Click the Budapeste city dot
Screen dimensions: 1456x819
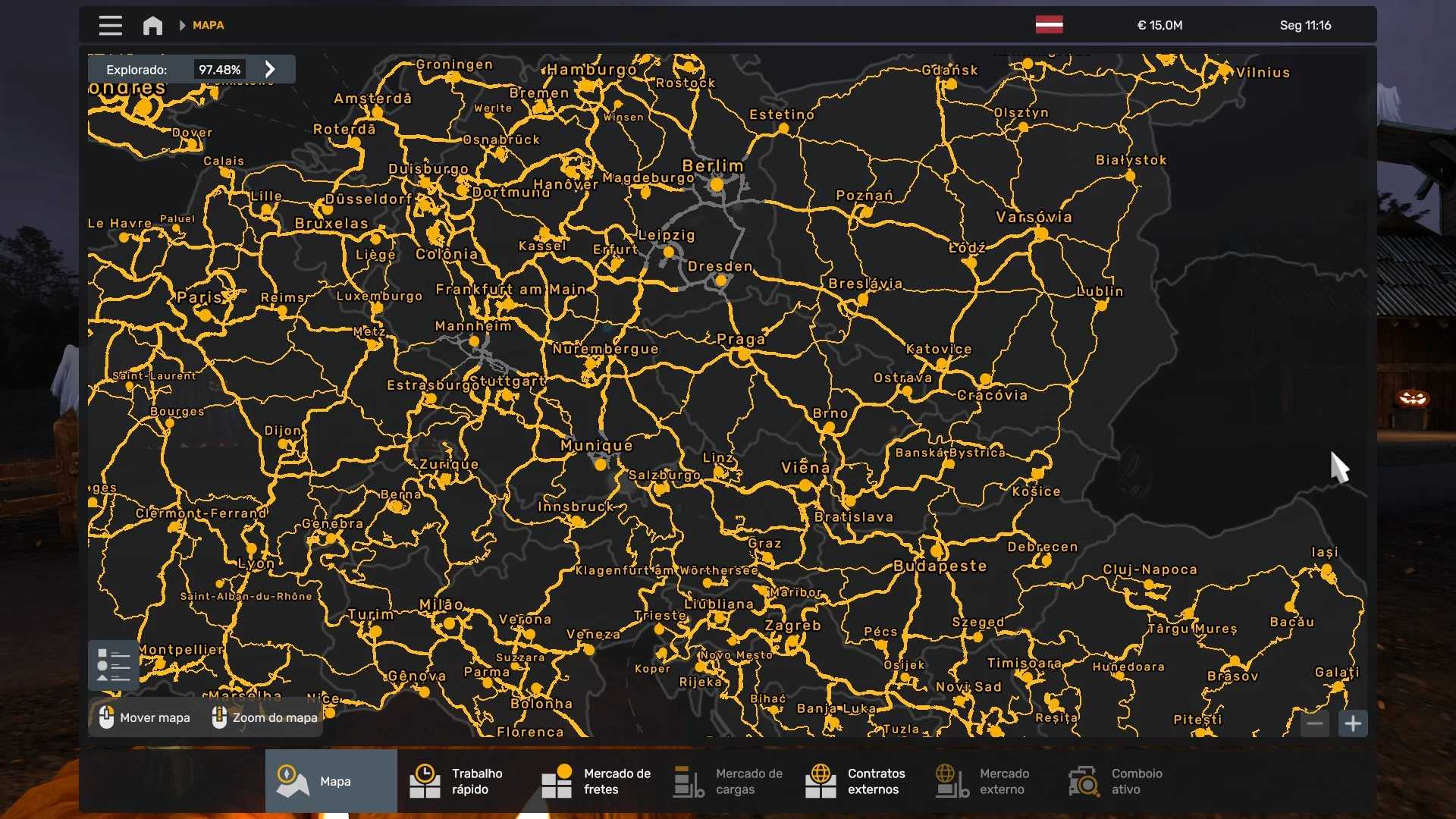(937, 551)
